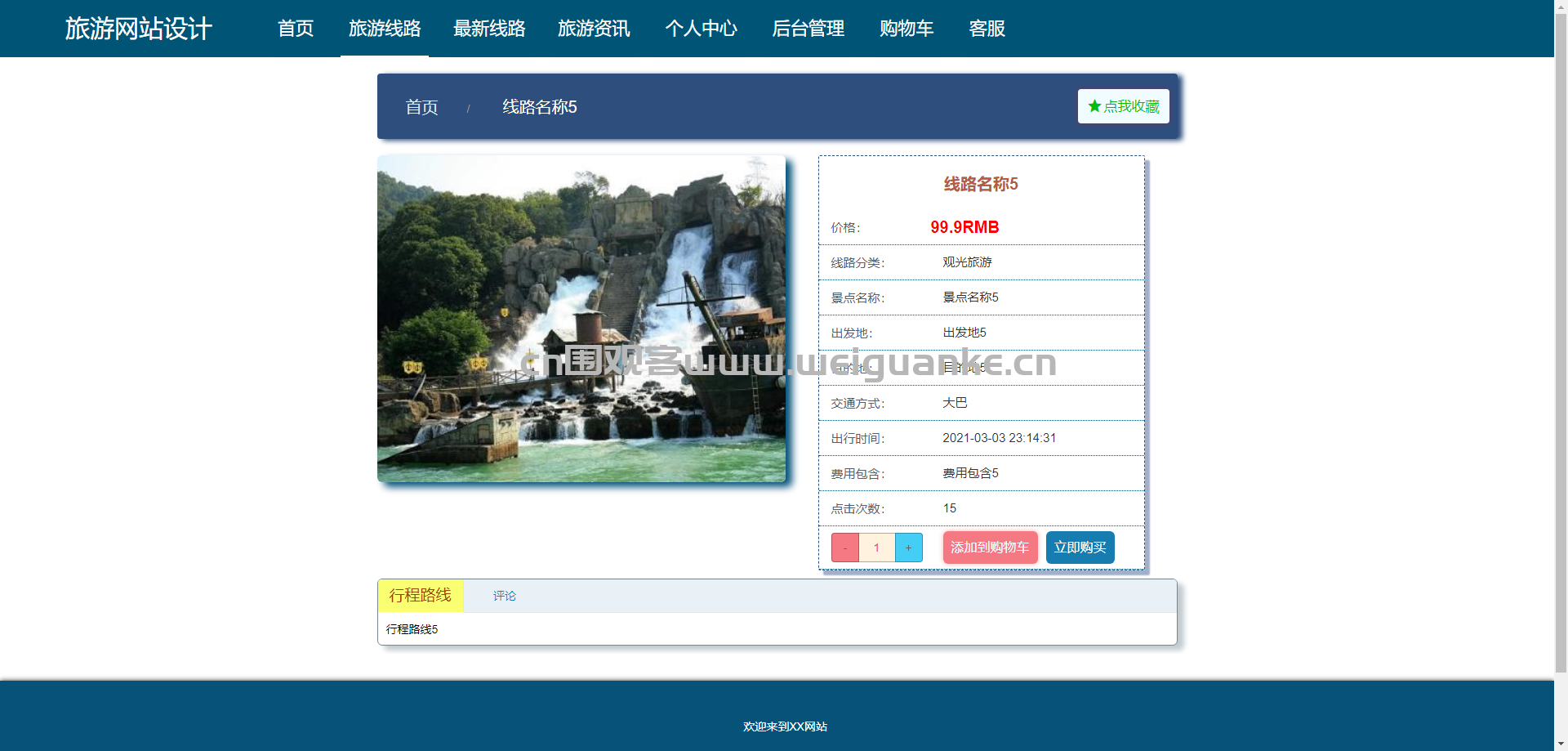Add item with 添加到购物车 button
Image resolution: width=1568 pixels, height=751 pixels.
tap(990, 548)
